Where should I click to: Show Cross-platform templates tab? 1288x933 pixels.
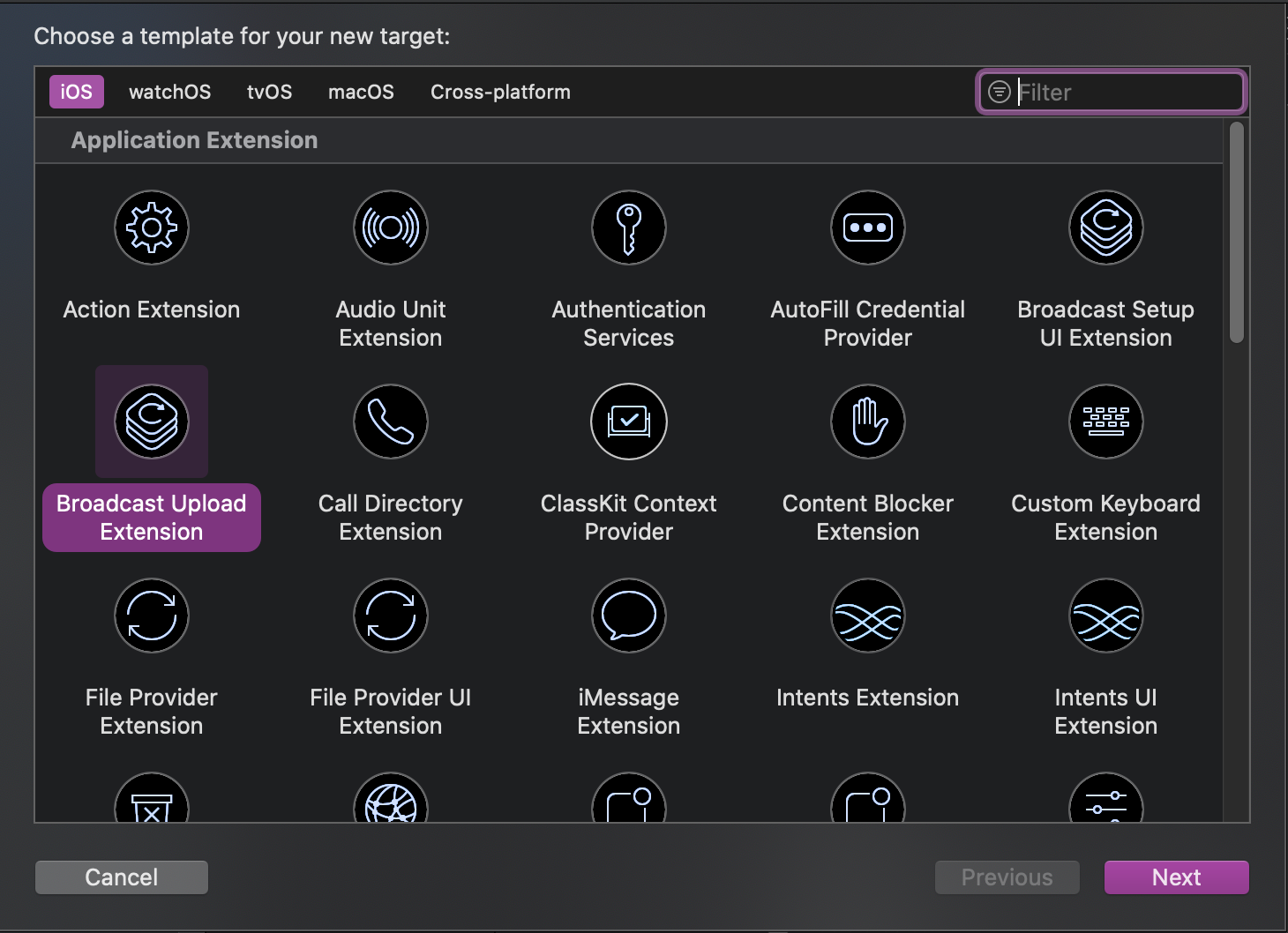500,92
